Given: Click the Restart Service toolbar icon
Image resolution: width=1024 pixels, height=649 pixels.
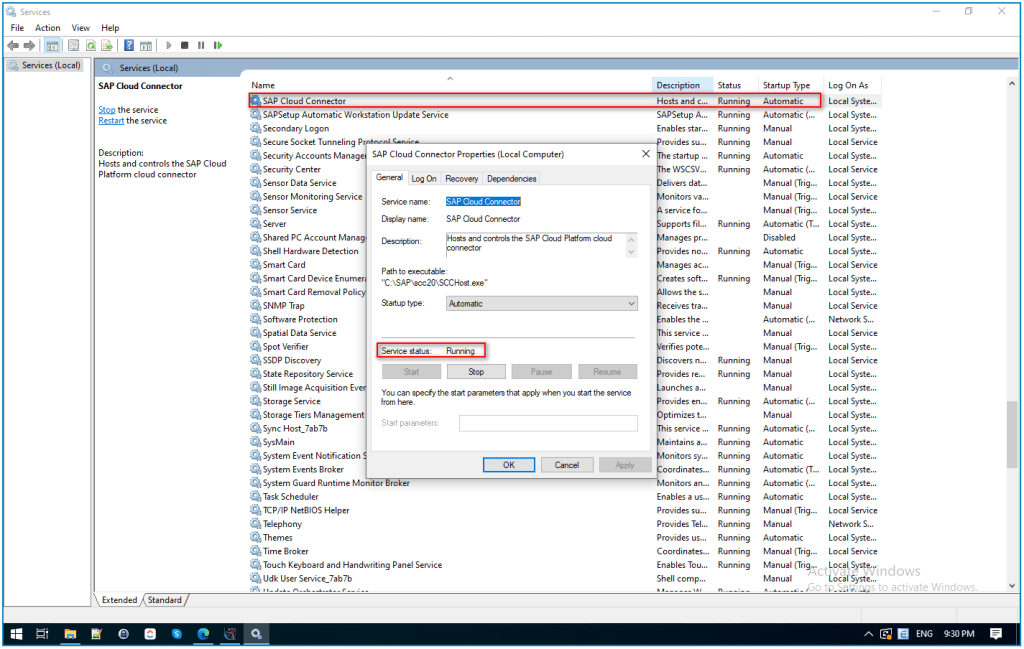Looking at the screenshot, I should 218,45.
